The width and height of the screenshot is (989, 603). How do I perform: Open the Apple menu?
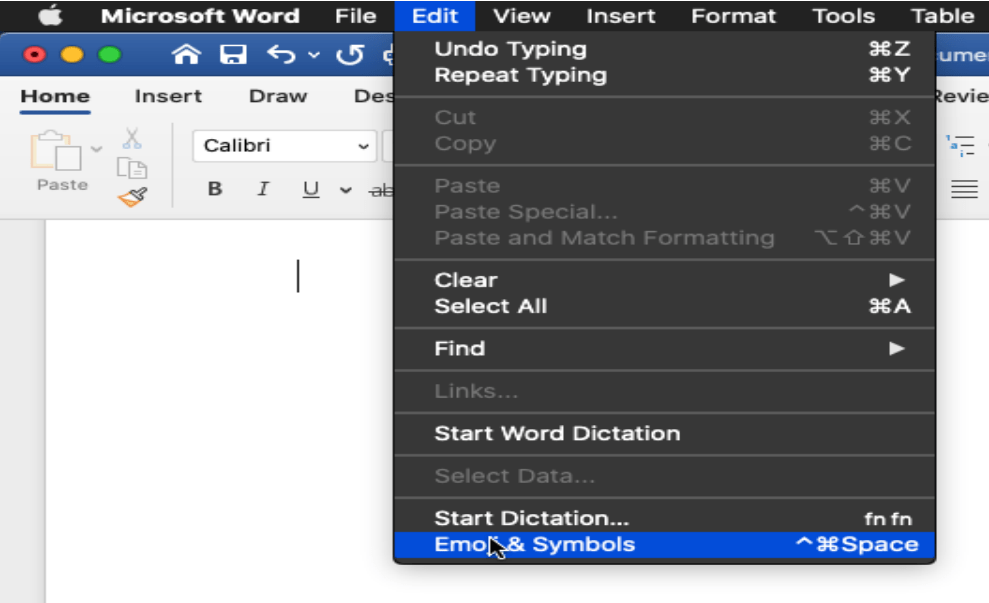(50, 15)
